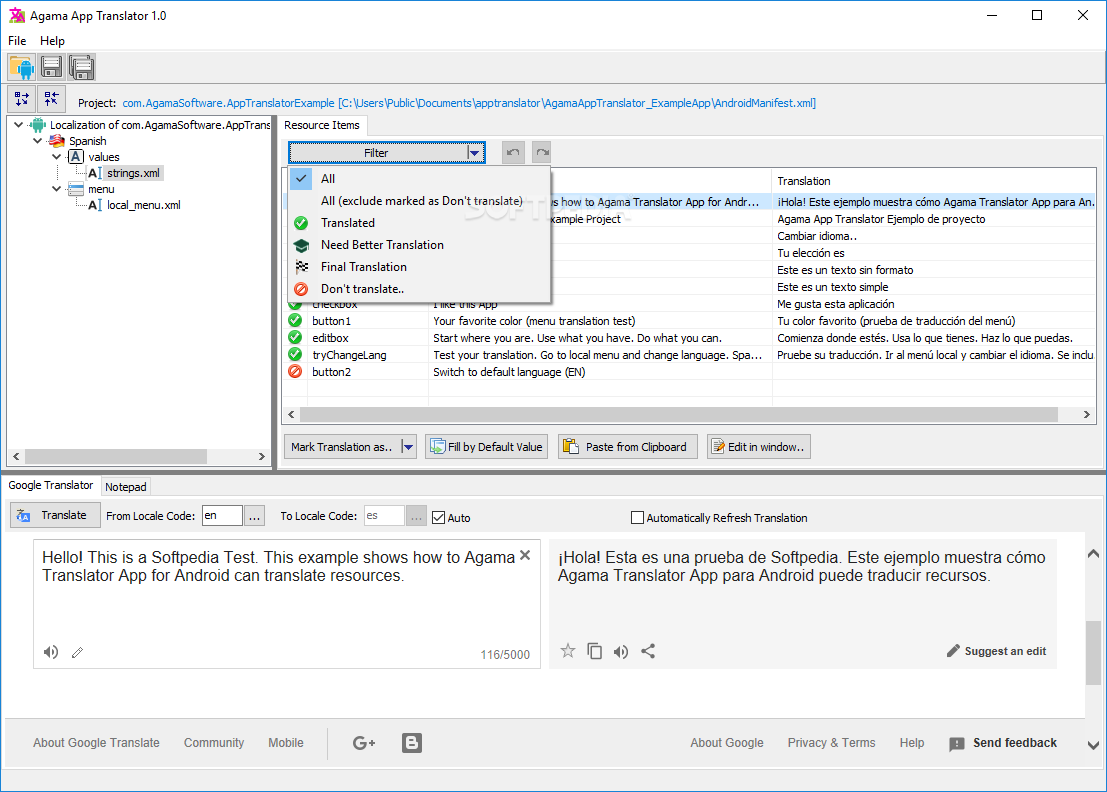Image resolution: width=1107 pixels, height=792 pixels.
Task: Open About Google Translate link
Action: pos(96,743)
